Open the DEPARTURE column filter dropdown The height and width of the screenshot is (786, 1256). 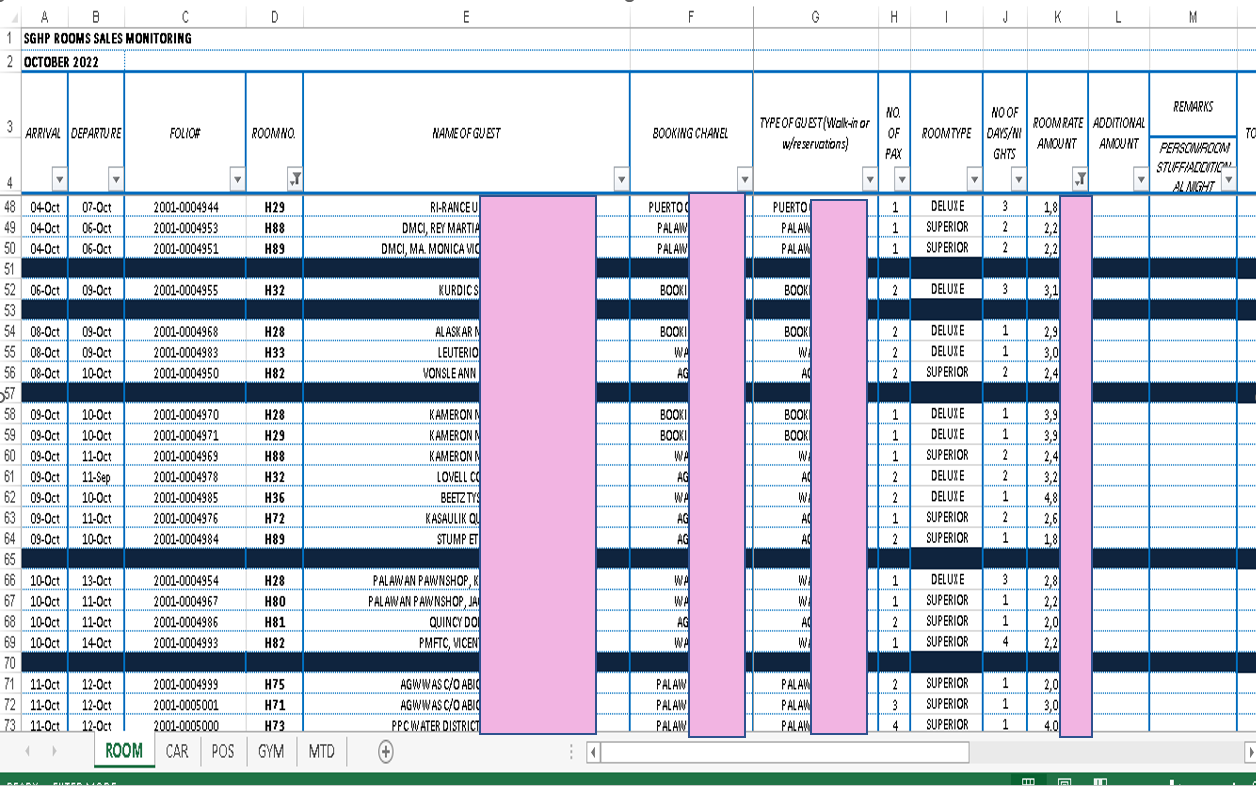click(x=115, y=180)
